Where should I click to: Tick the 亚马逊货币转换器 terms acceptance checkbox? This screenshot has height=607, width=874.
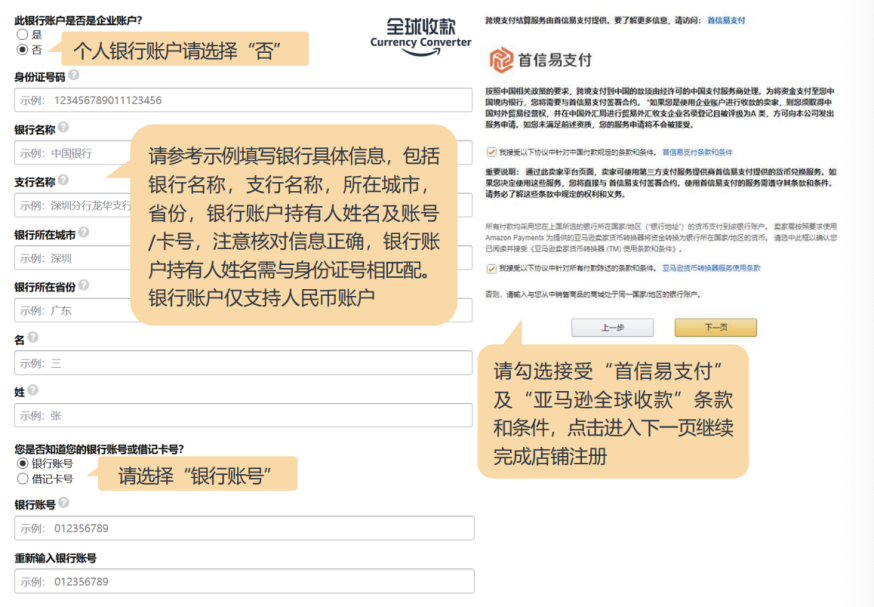click(491, 268)
